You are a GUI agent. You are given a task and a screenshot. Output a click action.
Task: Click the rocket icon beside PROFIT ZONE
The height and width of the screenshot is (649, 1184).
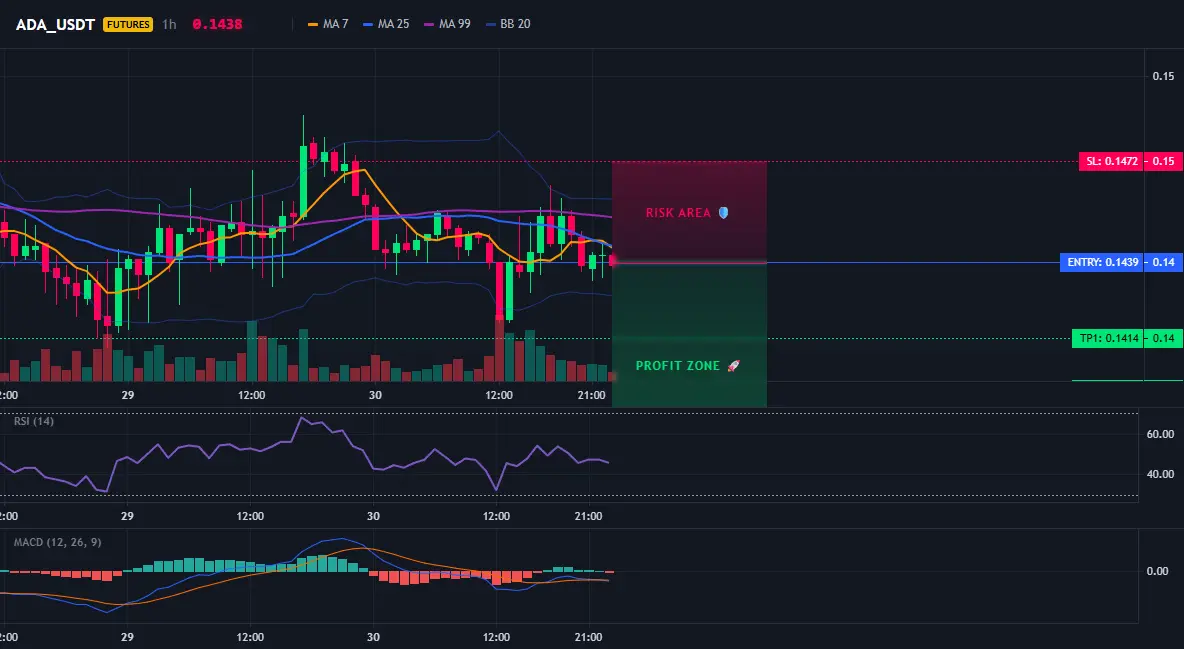tap(733, 366)
